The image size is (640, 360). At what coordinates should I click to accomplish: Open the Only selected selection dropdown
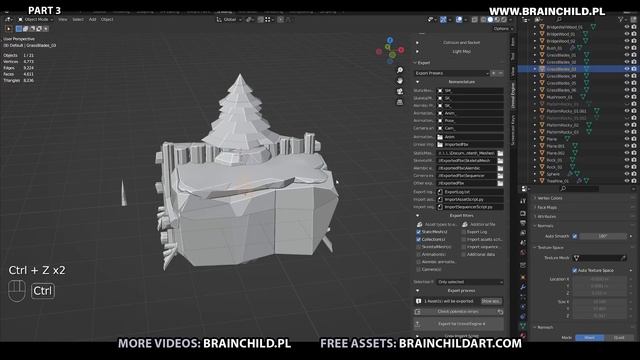[x=470, y=282]
